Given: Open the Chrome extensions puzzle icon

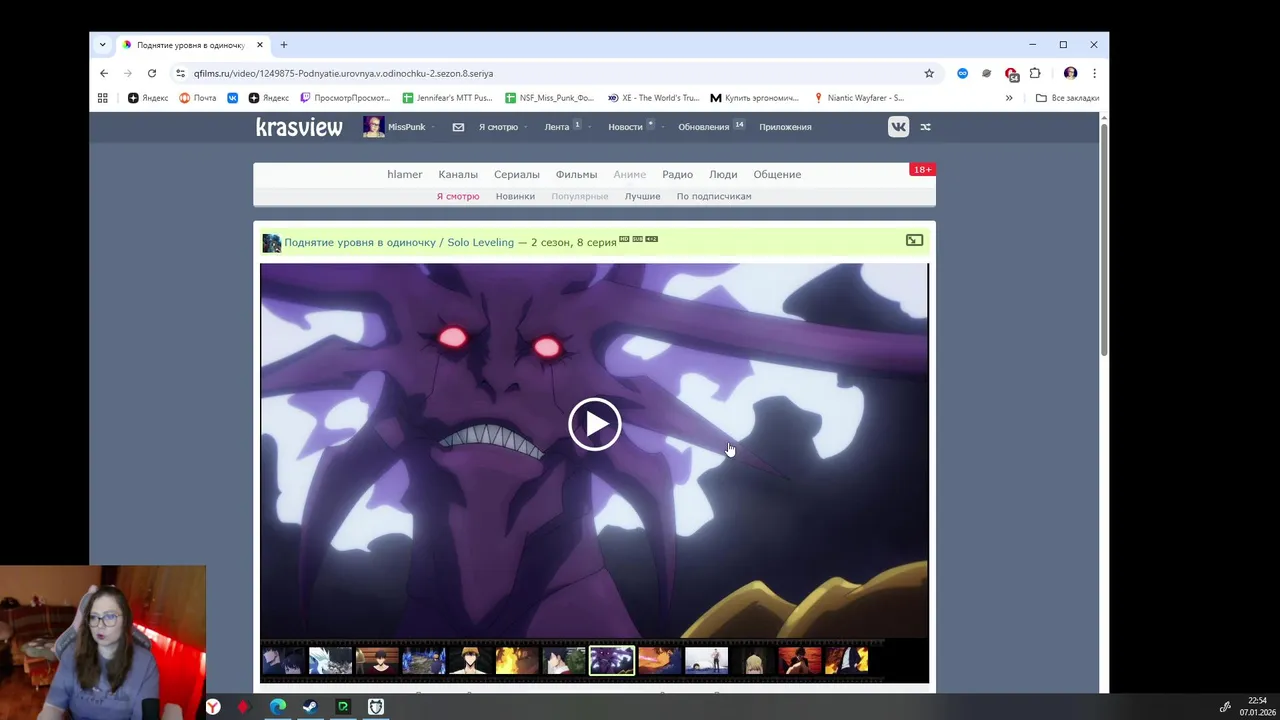Looking at the screenshot, I should click(x=1035, y=73).
